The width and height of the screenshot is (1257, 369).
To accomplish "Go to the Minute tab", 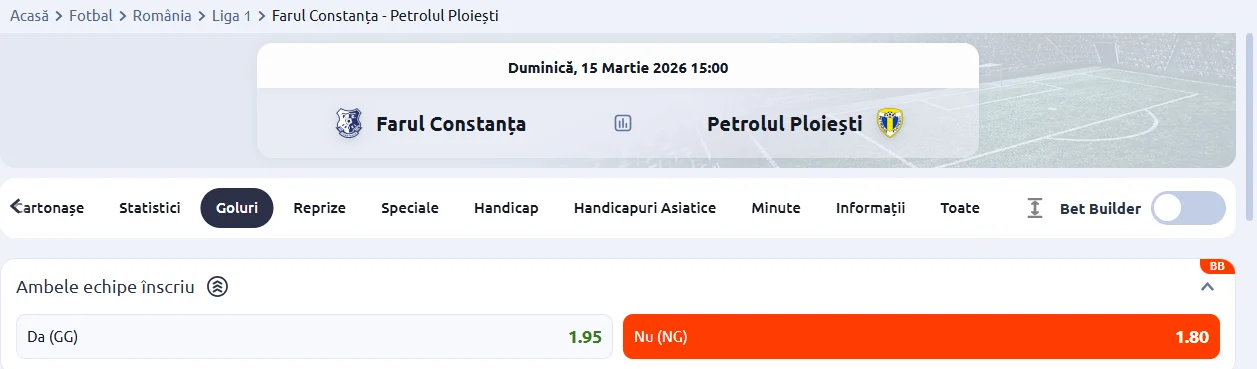I will (x=776, y=208).
